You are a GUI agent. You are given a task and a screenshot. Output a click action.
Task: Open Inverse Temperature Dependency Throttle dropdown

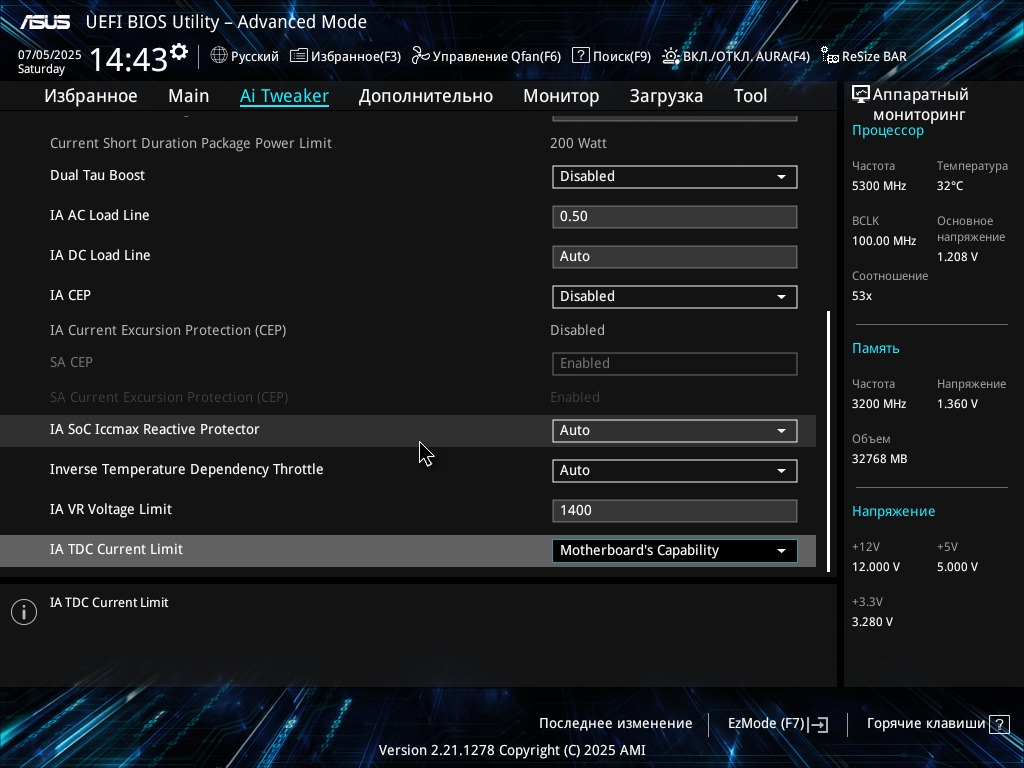coord(675,471)
